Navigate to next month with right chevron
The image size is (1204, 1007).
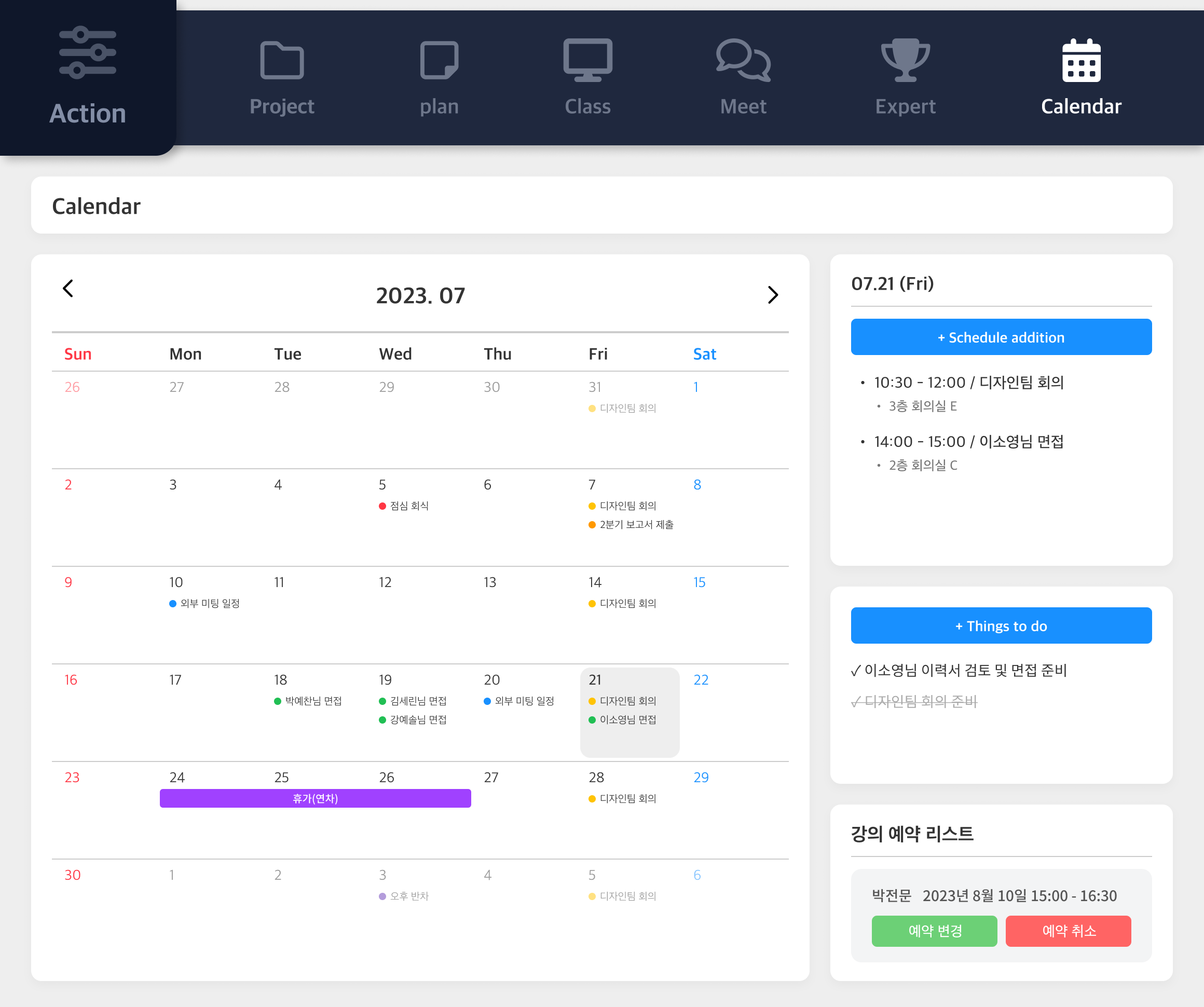[773, 295]
